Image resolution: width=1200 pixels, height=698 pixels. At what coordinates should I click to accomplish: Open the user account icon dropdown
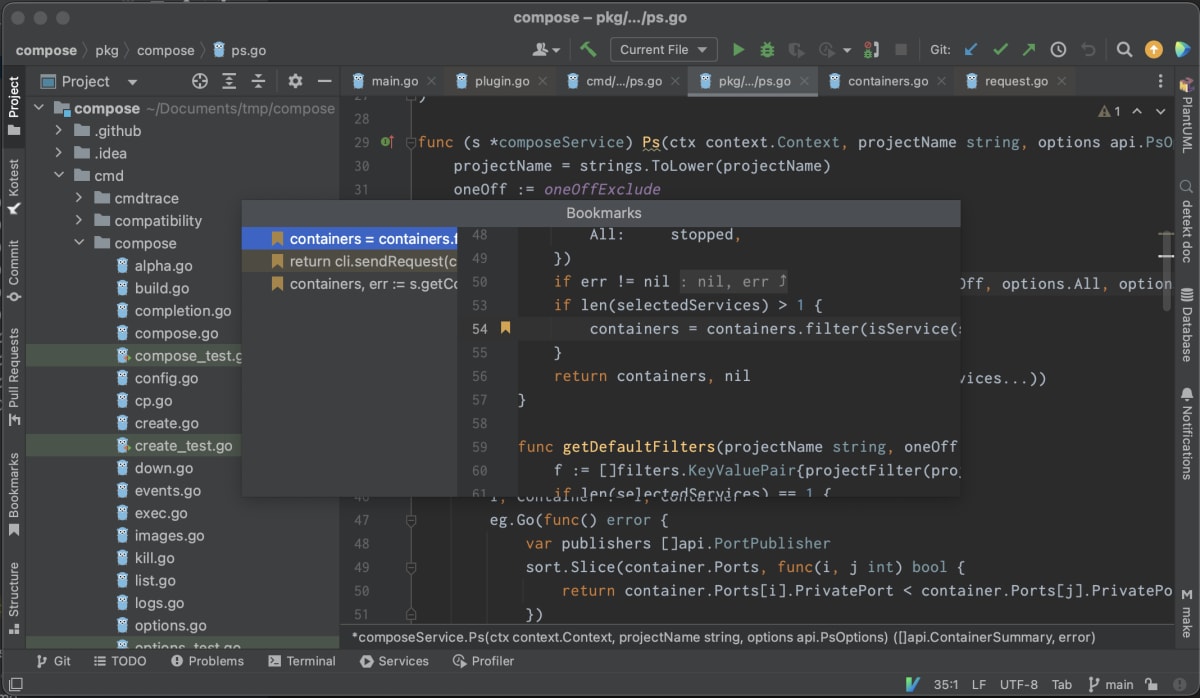[547, 49]
